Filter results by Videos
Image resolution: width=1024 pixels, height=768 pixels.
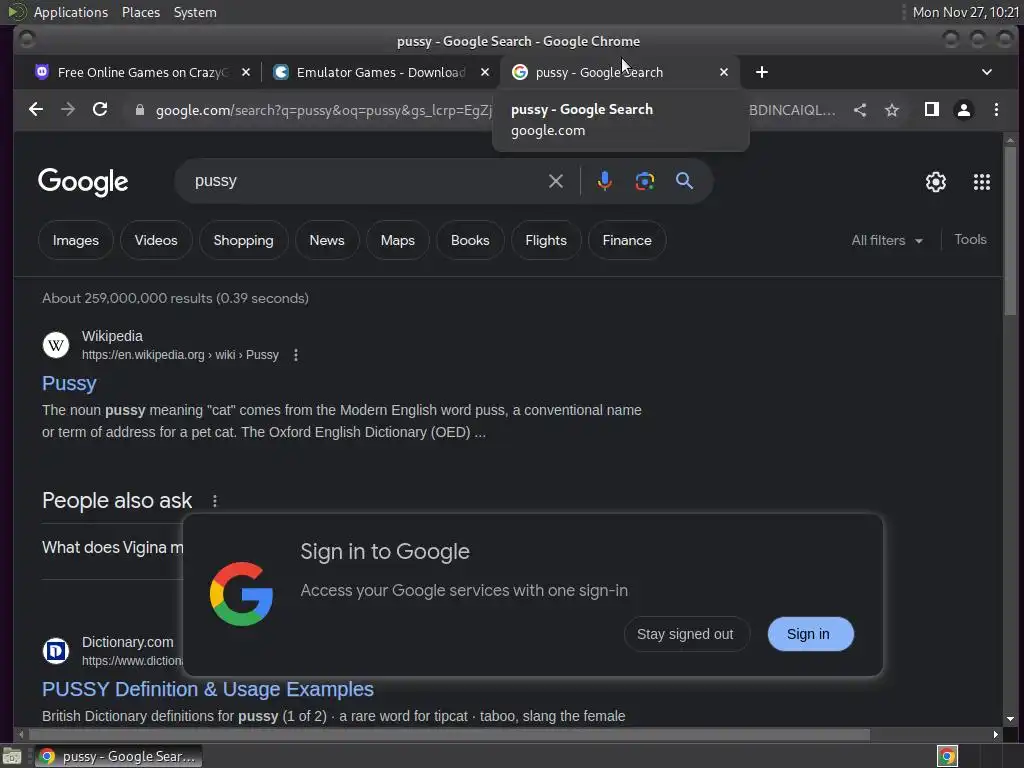[156, 240]
